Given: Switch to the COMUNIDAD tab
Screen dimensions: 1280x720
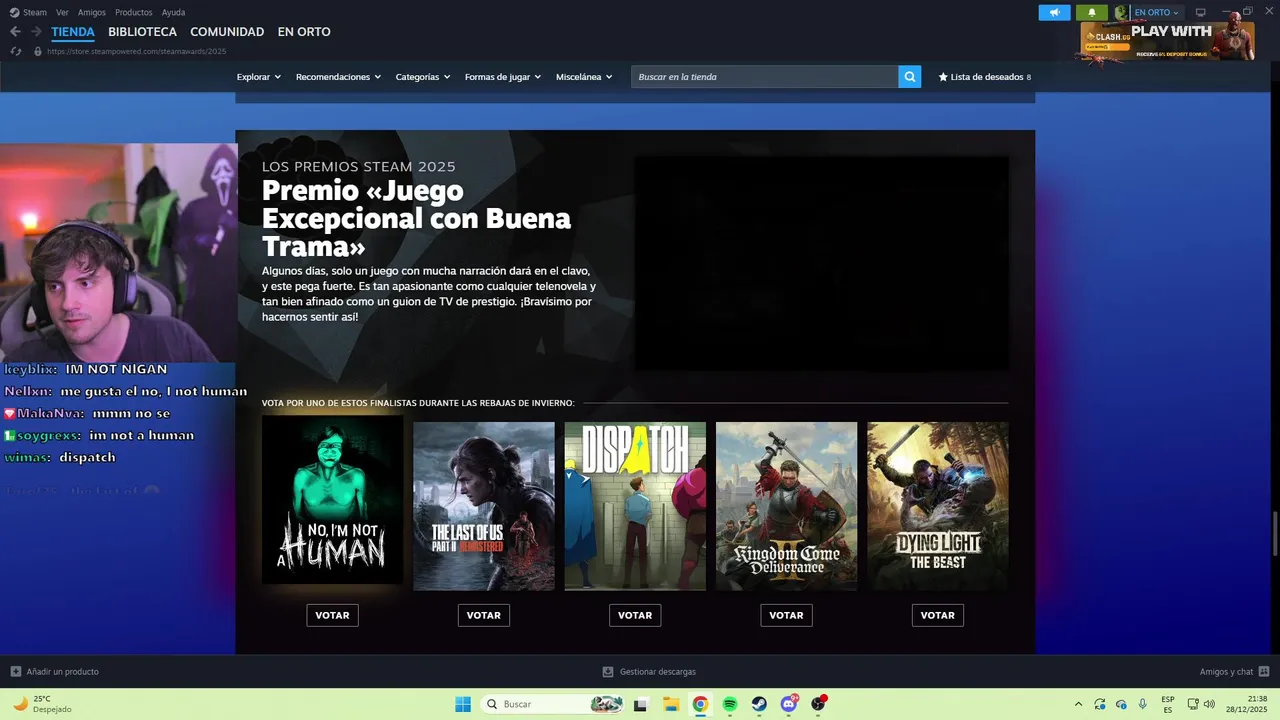Looking at the screenshot, I should [x=227, y=32].
